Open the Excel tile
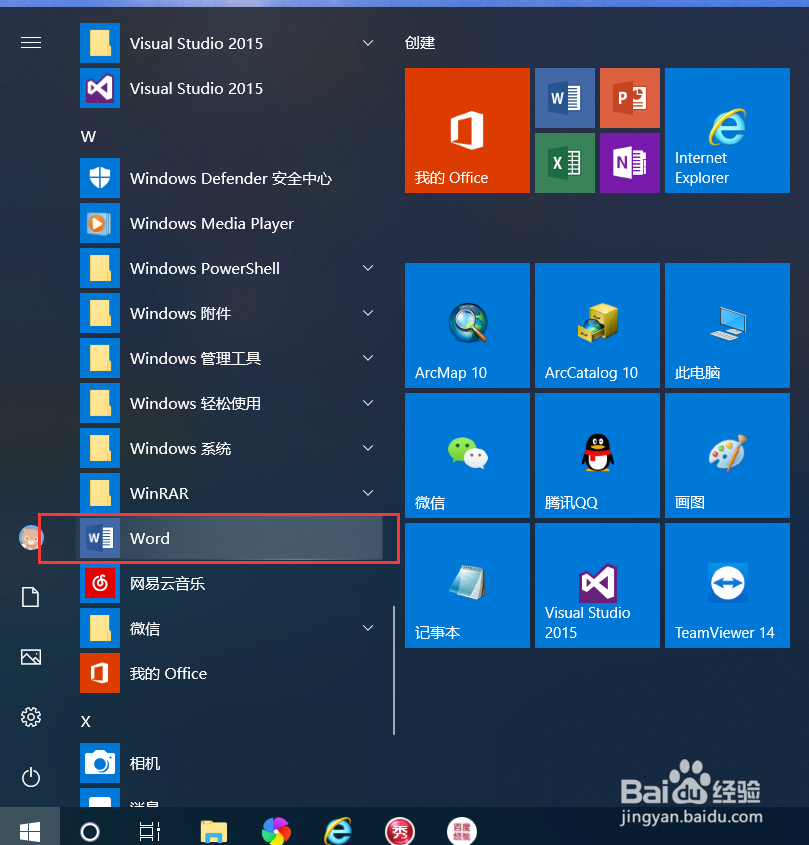The image size is (809, 845). tap(565, 163)
